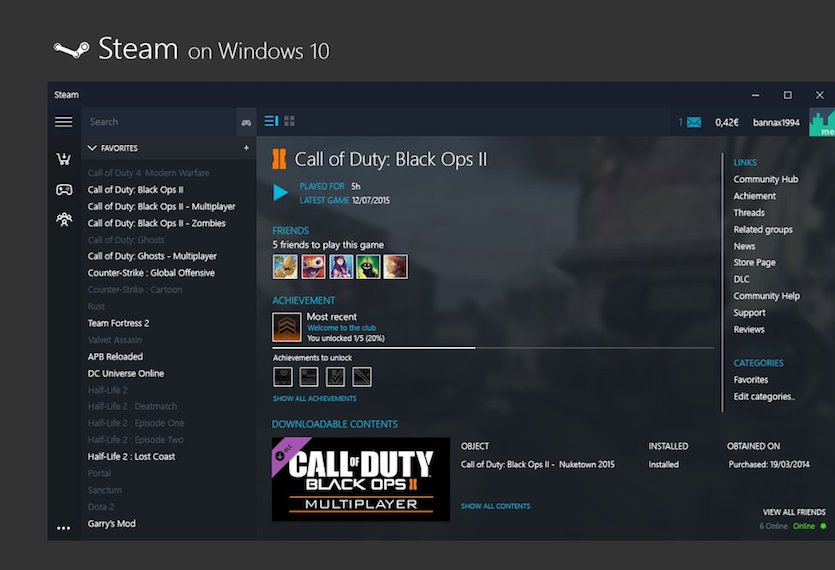Select Garry's Mod in list
Viewport: 835px width, 570px height.
111,524
